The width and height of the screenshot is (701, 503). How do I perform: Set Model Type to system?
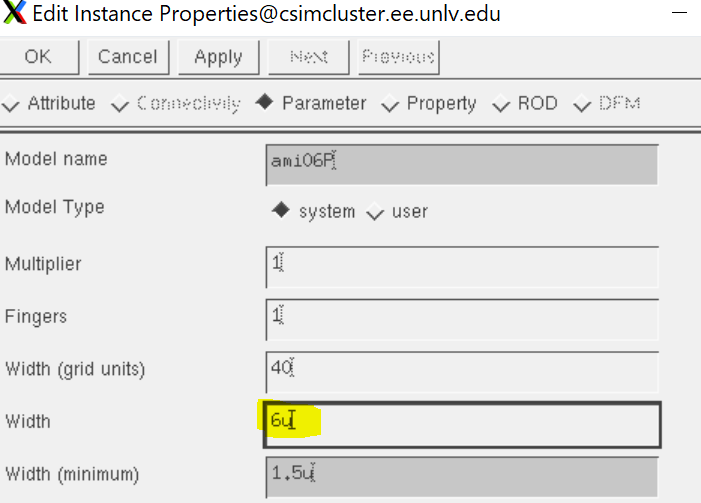(x=281, y=211)
